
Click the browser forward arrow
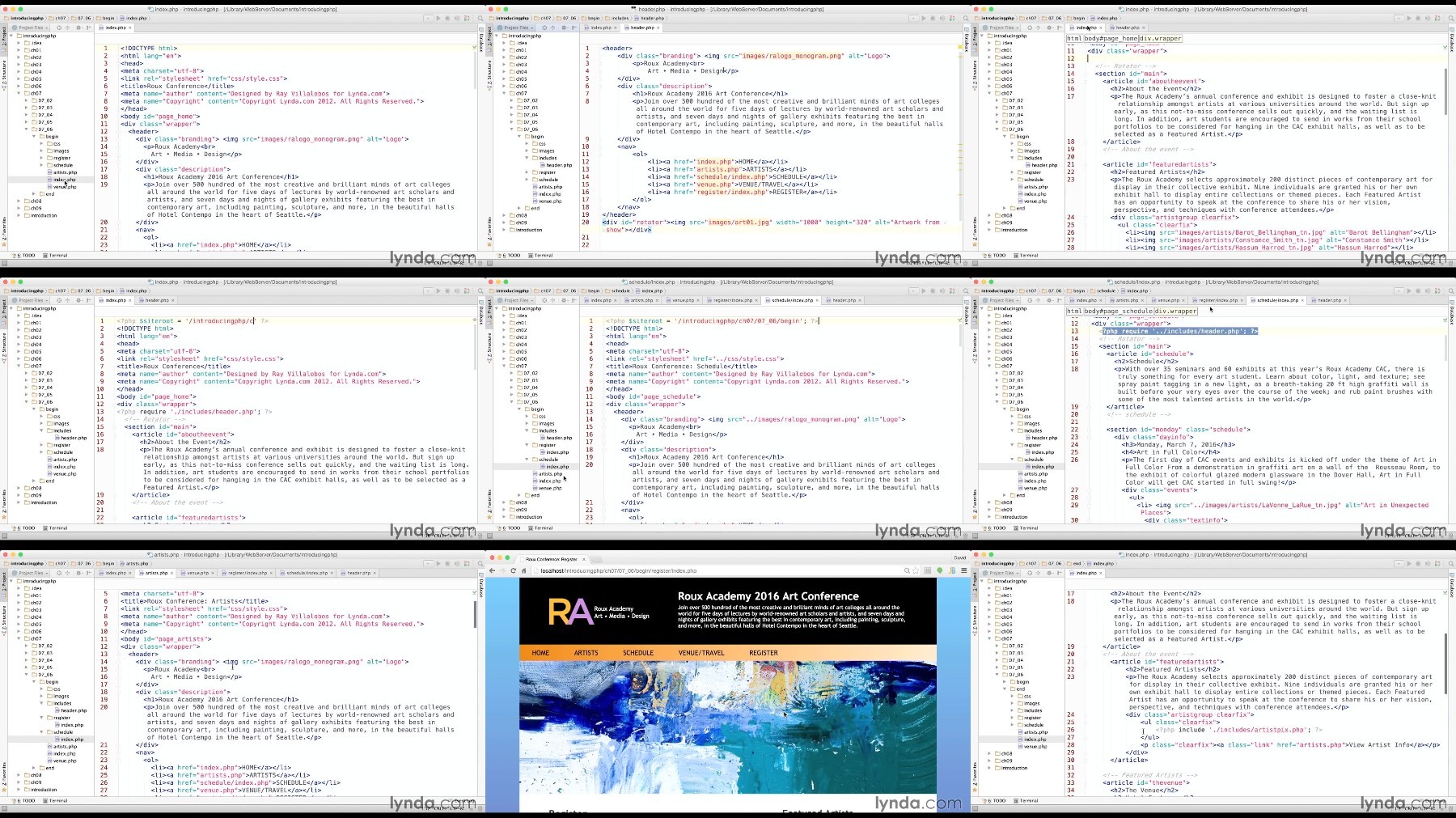(x=502, y=570)
